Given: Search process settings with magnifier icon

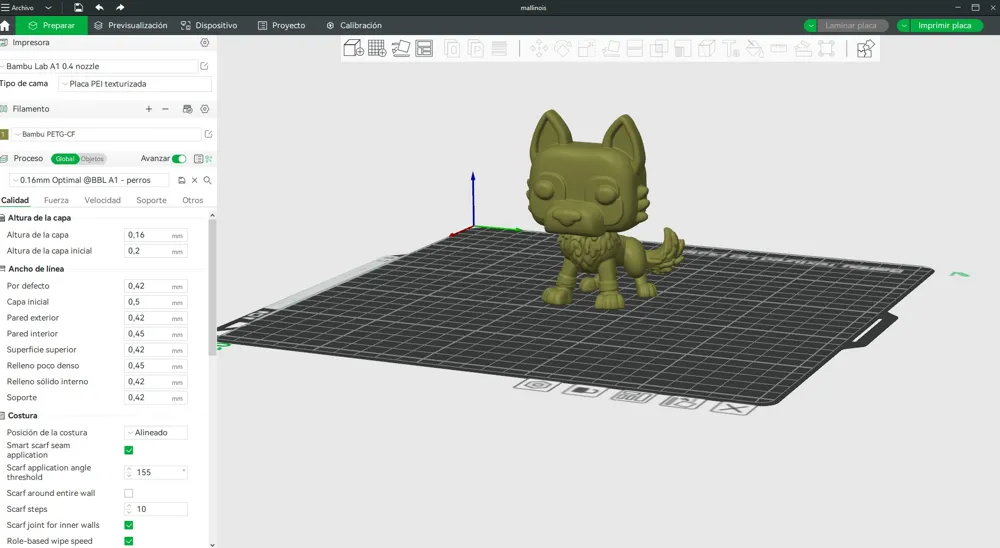Looking at the screenshot, I should 207,181.
